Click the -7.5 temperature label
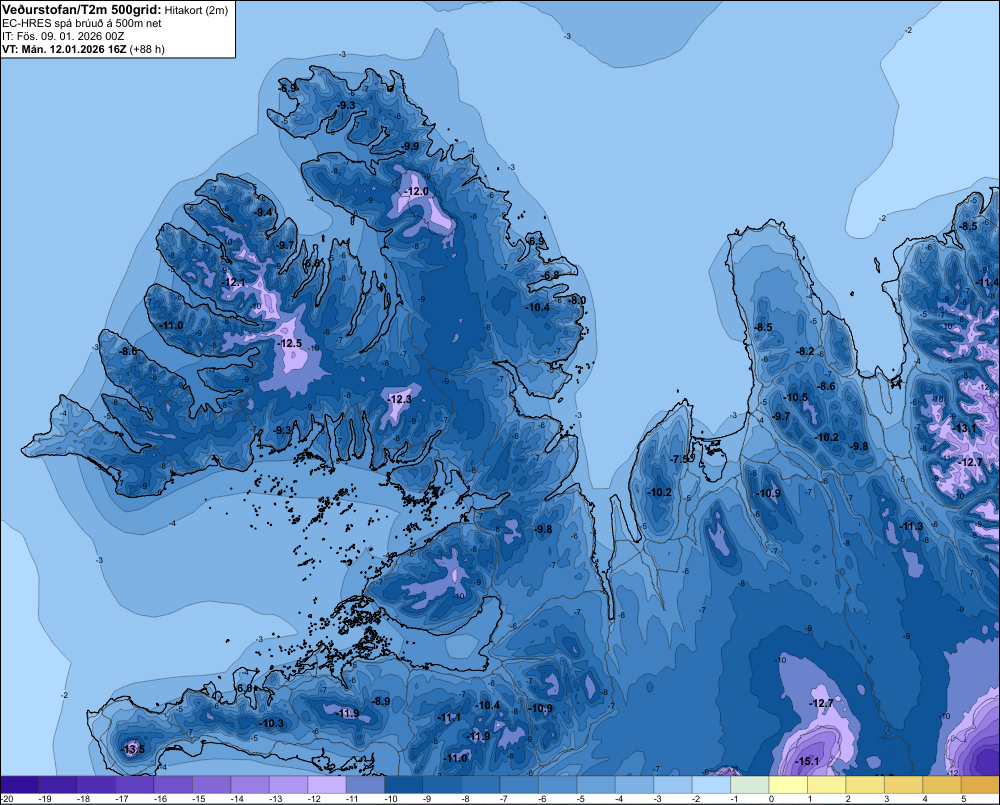This screenshot has width=1000, height=805. pyautogui.click(x=680, y=459)
